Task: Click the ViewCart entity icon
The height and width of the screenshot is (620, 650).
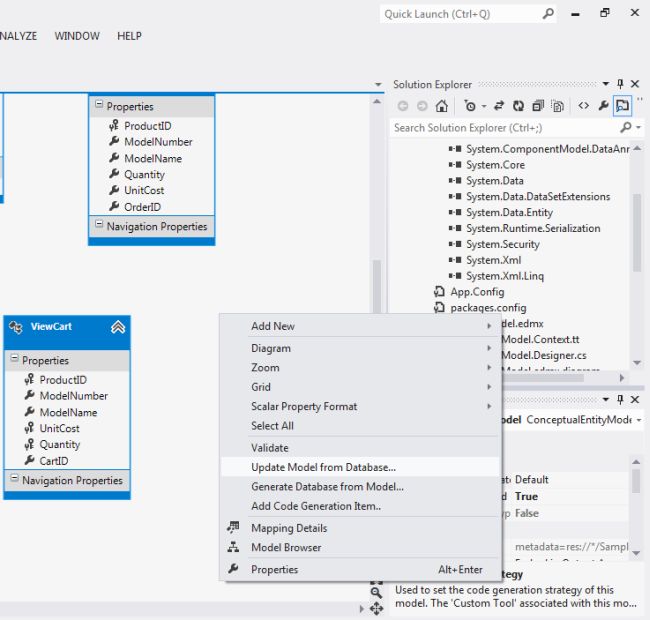Action: coord(16,327)
